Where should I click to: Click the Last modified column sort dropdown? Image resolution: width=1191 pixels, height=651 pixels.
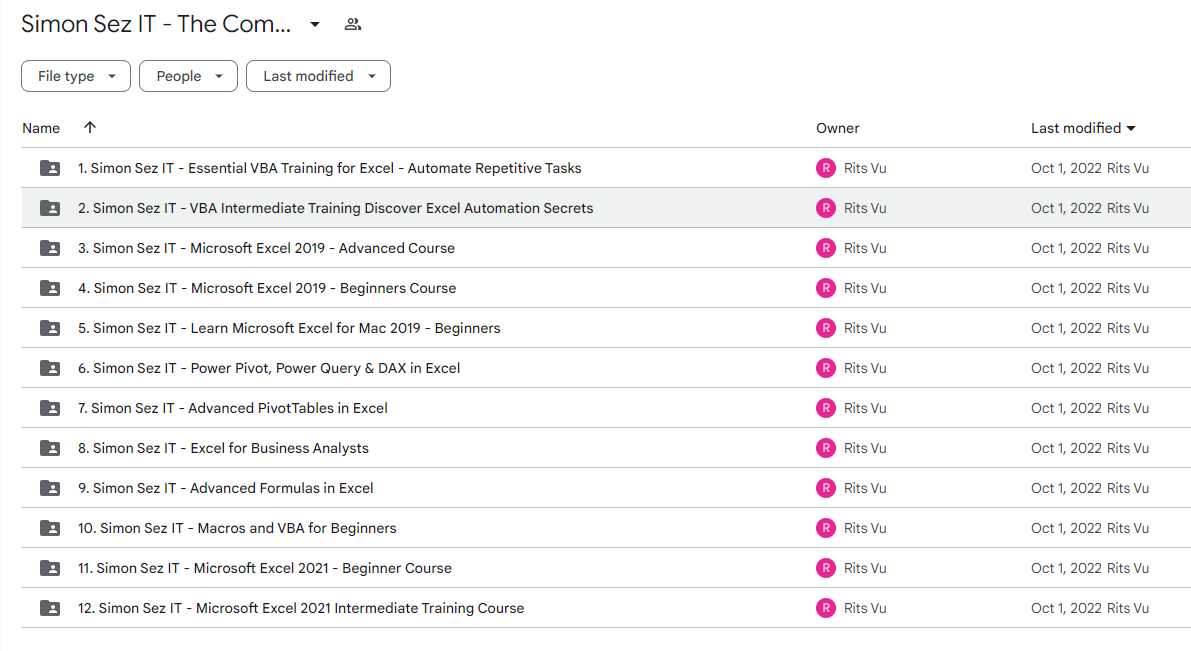1131,128
